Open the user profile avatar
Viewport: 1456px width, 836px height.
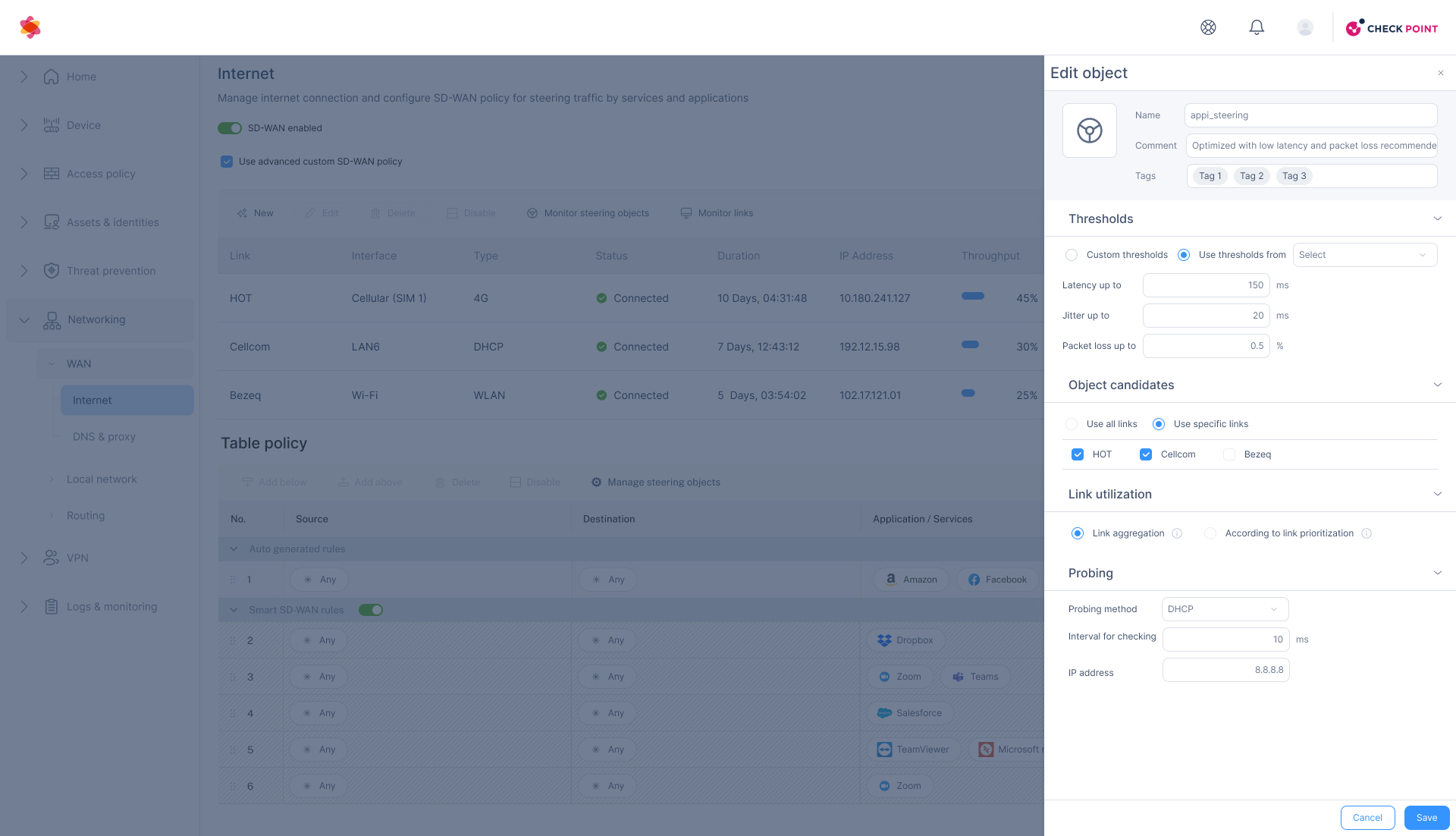(x=1305, y=27)
